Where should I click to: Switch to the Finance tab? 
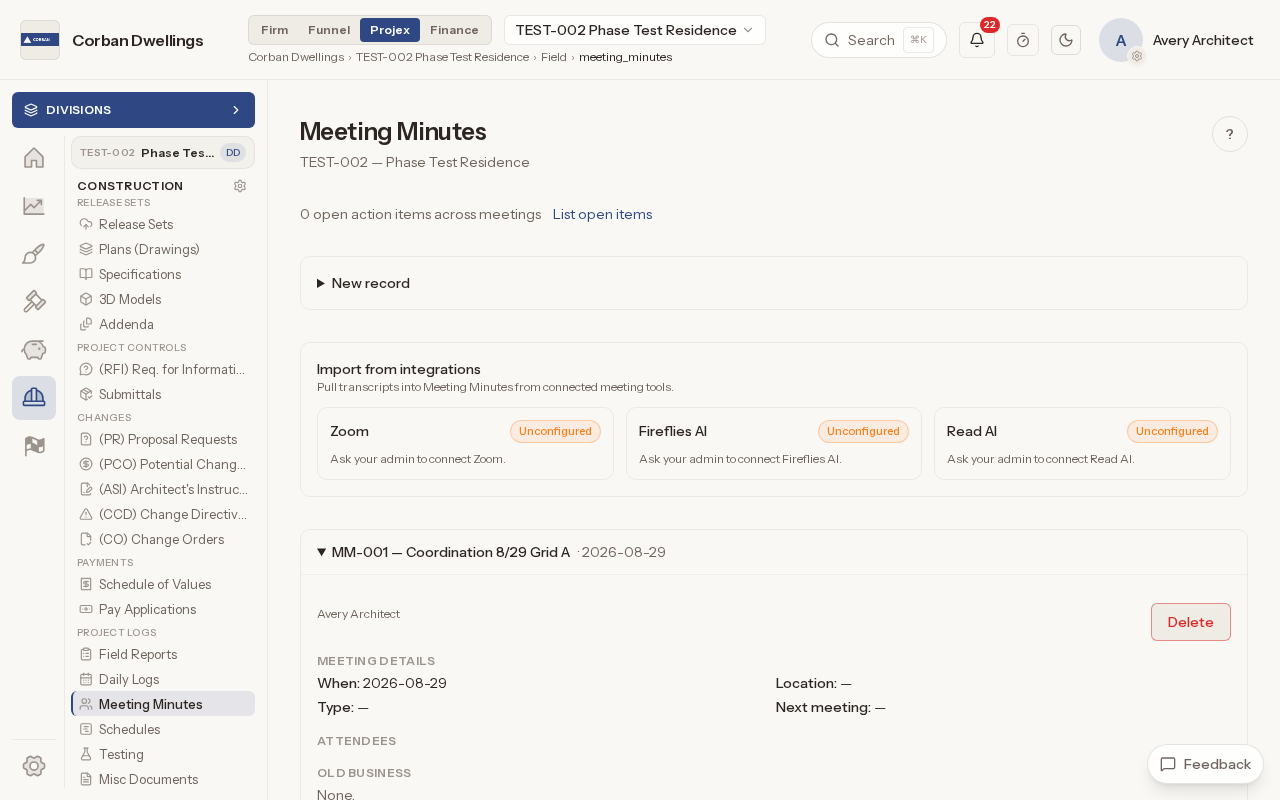coord(454,30)
